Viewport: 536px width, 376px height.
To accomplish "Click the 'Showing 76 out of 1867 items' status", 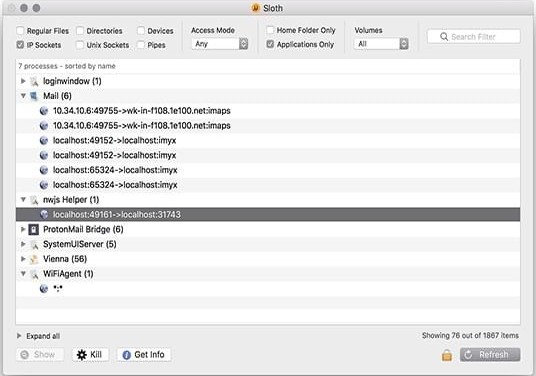I will [x=470, y=336].
